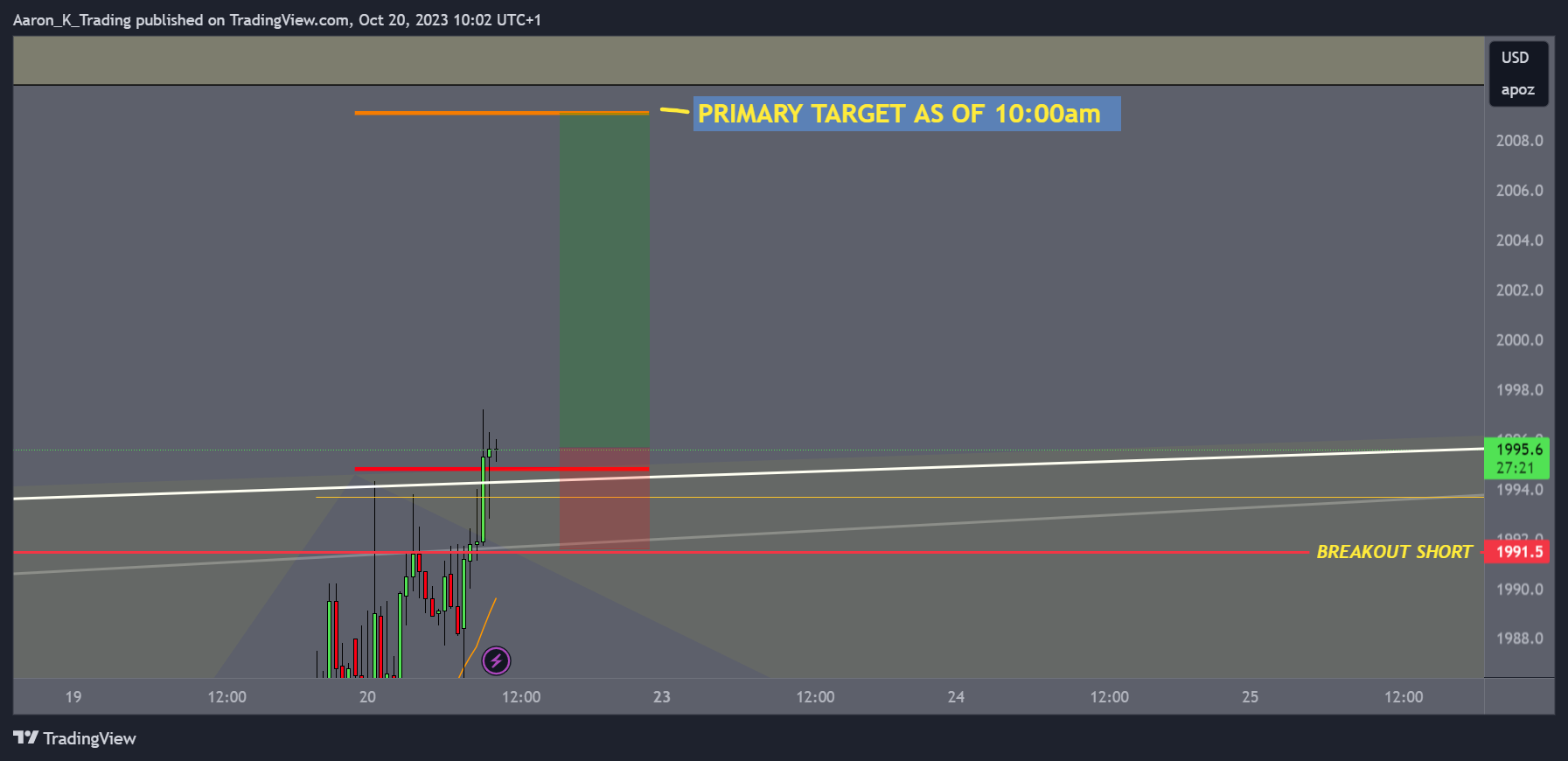Click the USD currency label
The height and width of the screenshot is (761, 1568).
click(1516, 58)
